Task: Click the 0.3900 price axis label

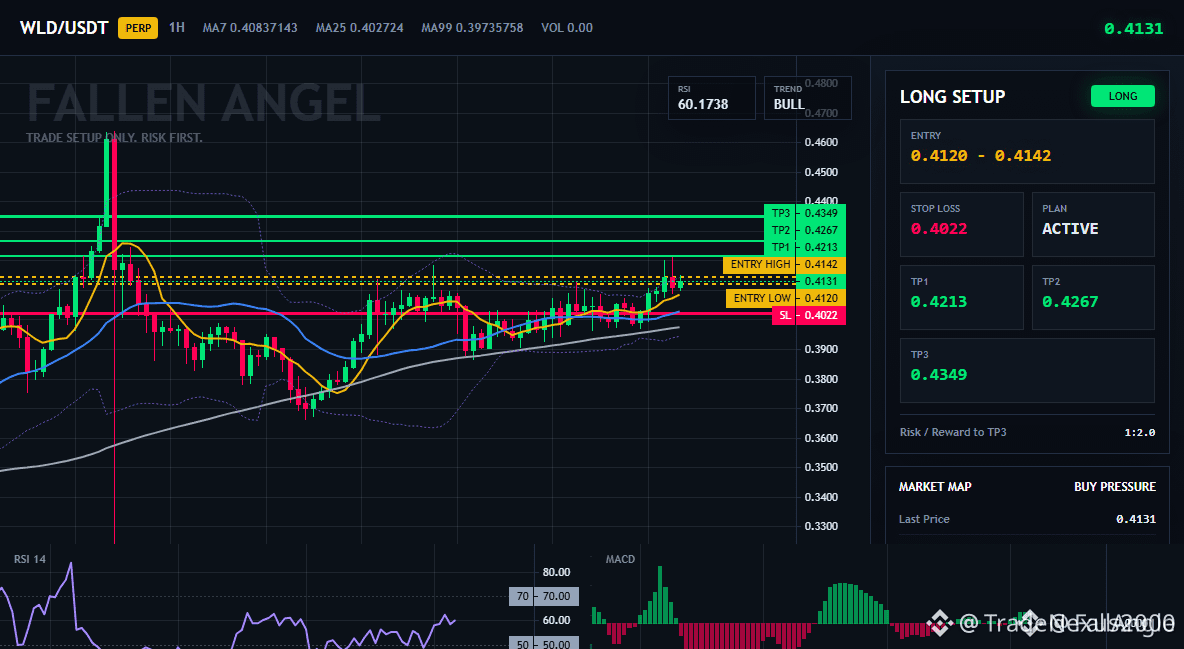Action: 822,349
